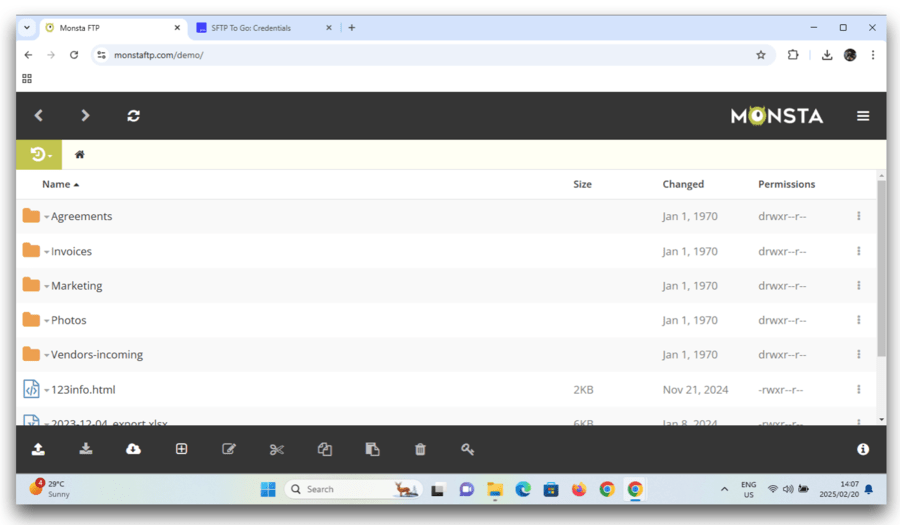Viewport: 900px width, 525px height.
Task: Open the browser downloads icon
Action: (x=827, y=55)
